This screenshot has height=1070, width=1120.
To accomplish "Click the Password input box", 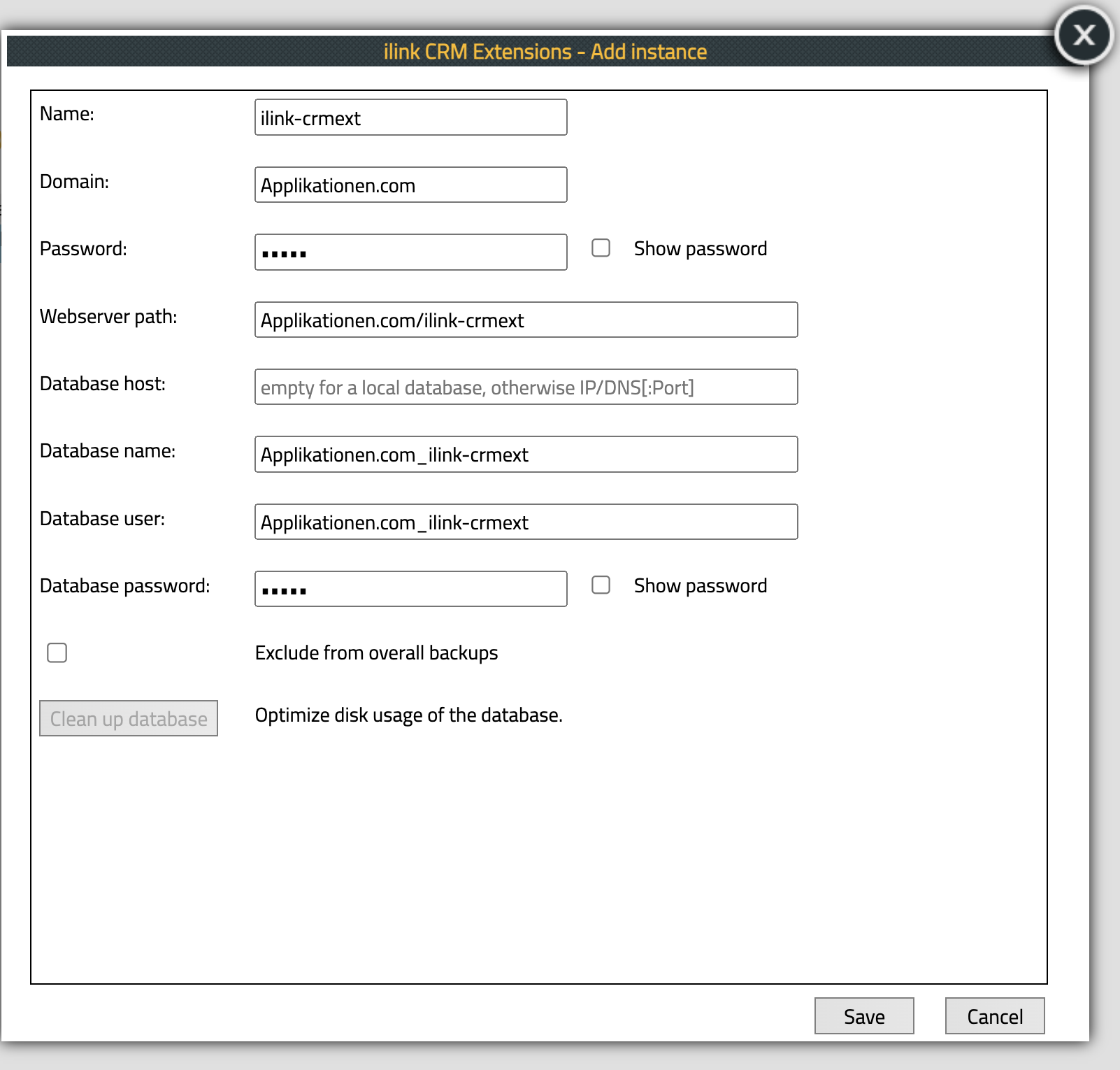I will click(x=410, y=252).
